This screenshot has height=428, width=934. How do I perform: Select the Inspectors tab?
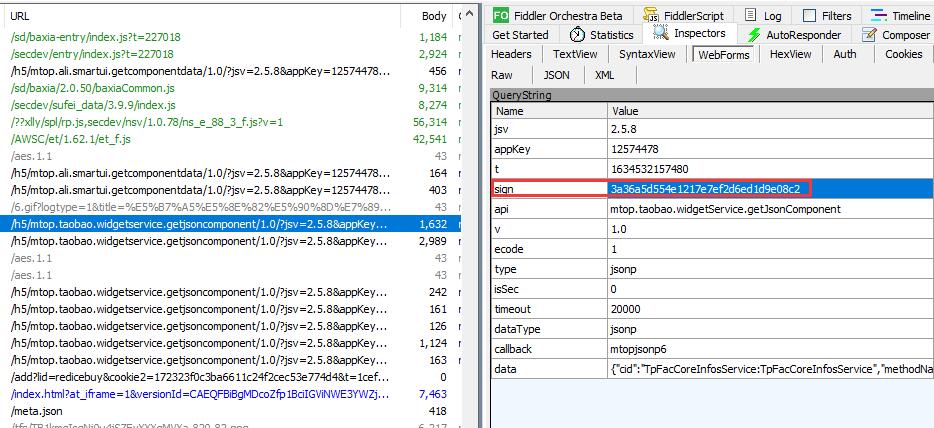(689, 33)
